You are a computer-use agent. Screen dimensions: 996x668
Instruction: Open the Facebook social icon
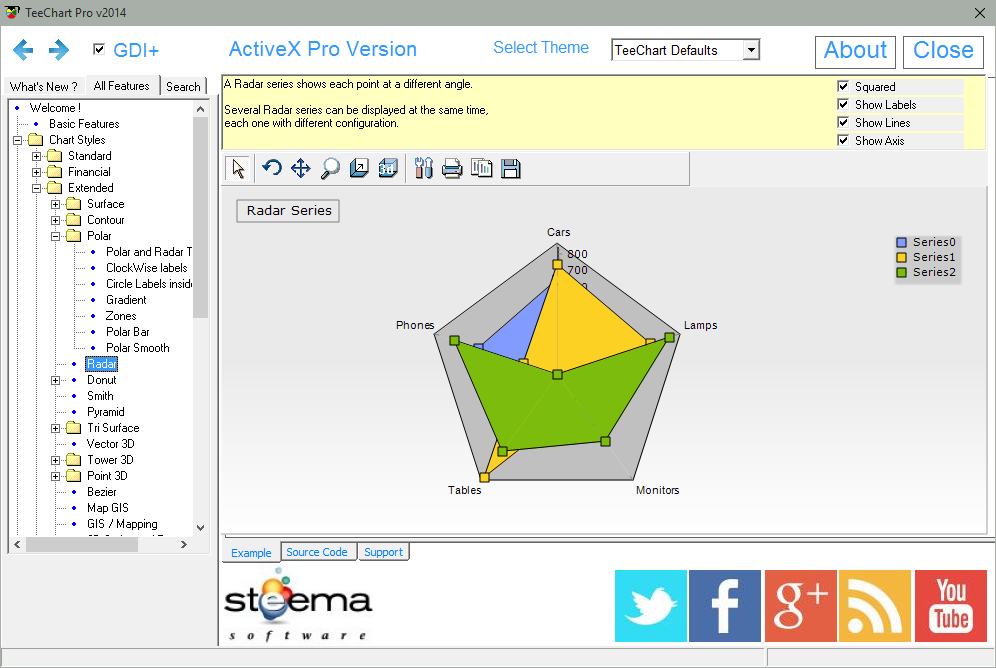(725, 606)
